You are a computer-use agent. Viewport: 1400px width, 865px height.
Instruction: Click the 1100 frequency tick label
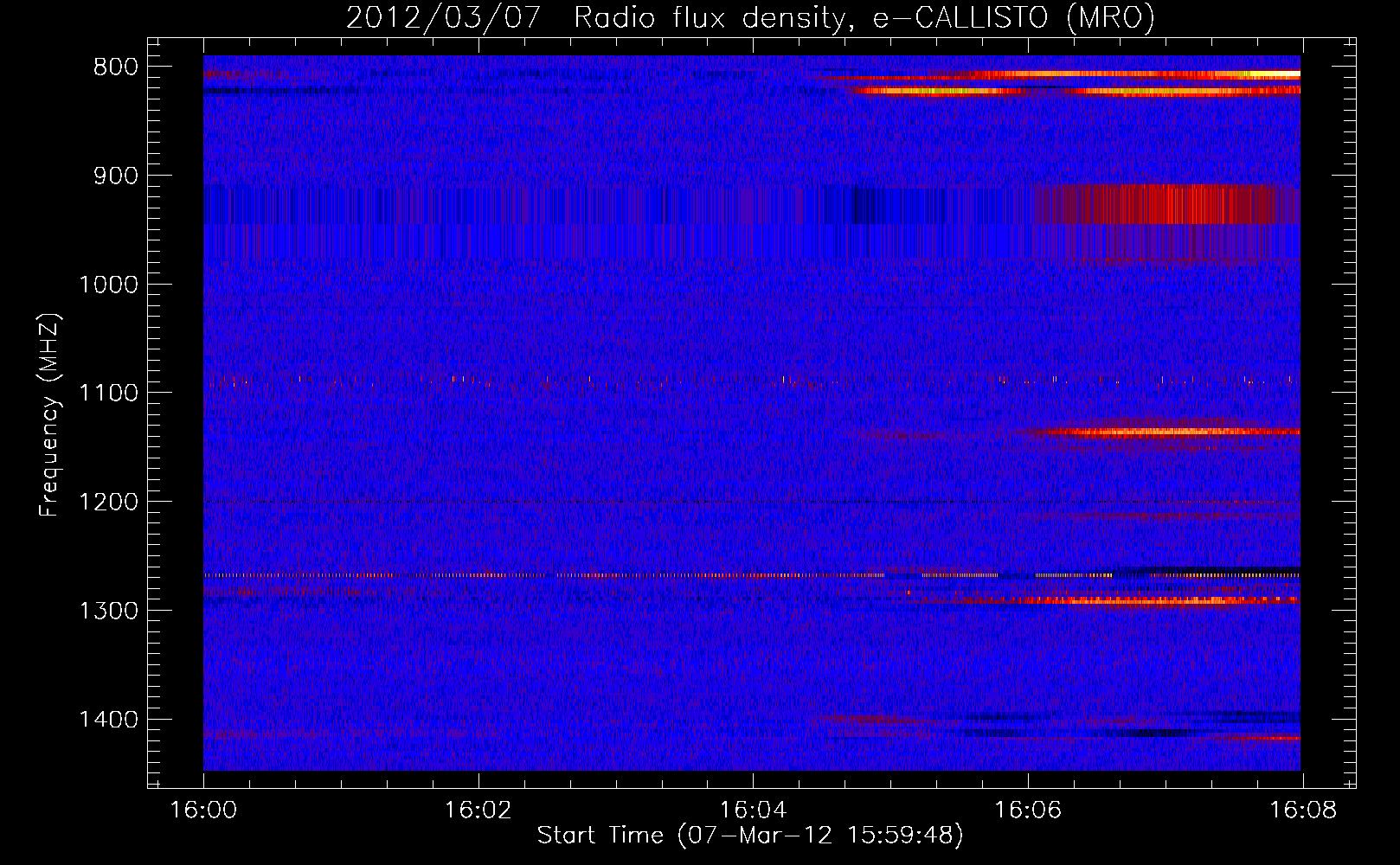tap(108, 393)
